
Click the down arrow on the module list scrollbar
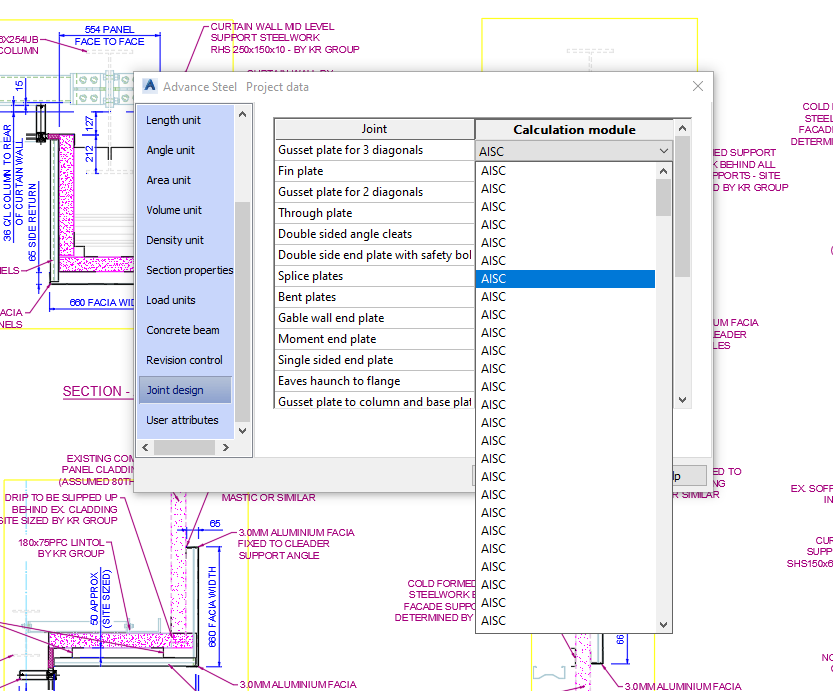click(663, 623)
